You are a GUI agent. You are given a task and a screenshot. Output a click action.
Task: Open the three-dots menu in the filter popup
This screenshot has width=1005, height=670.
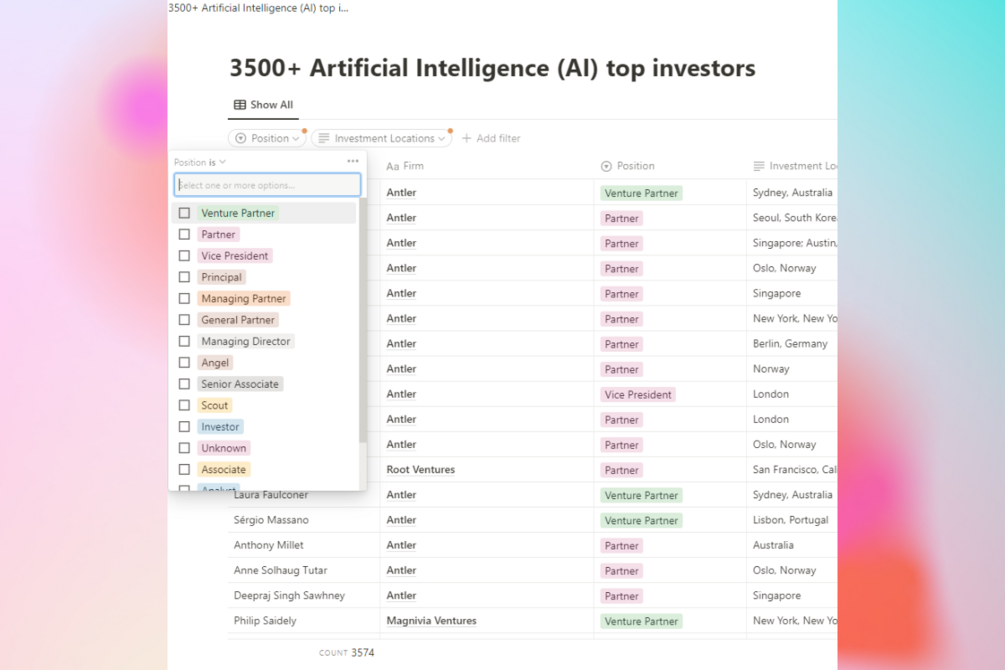(352, 161)
